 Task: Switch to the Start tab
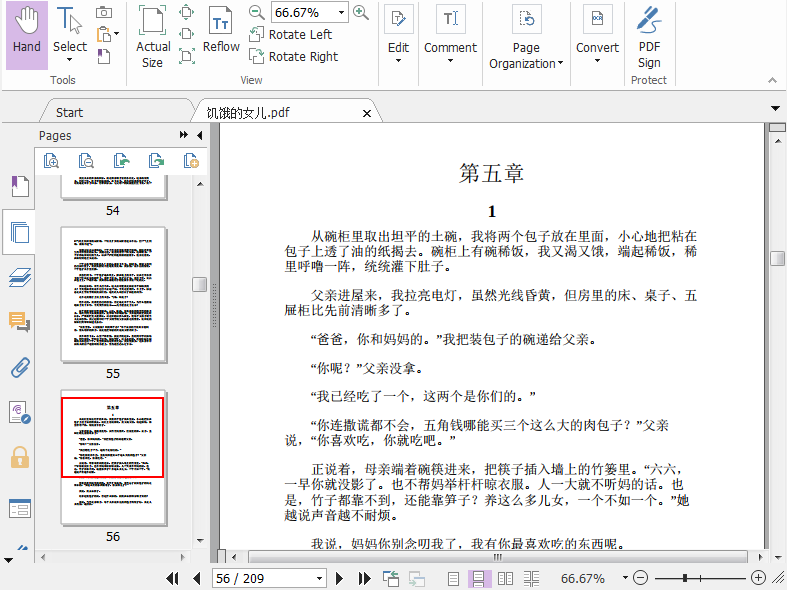point(69,112)
